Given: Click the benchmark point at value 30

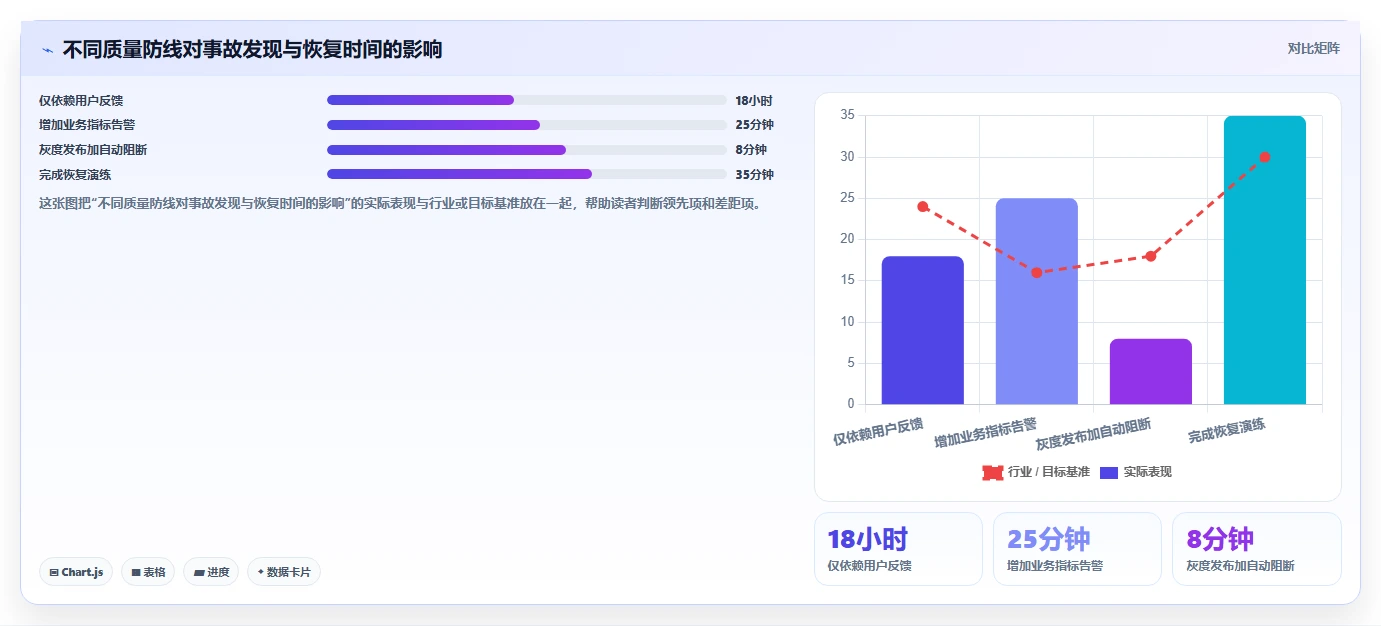Looking at the screenshot, I should click(x=1265, y=157).
